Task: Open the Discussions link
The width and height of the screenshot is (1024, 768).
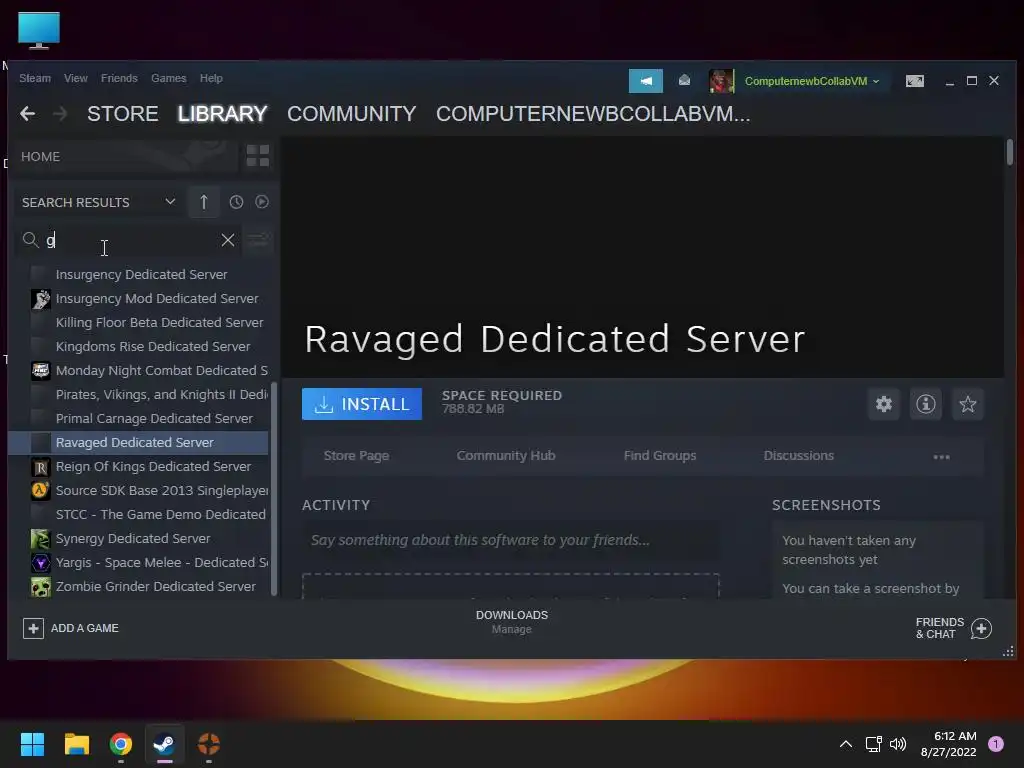Action: tap(799, 456)
